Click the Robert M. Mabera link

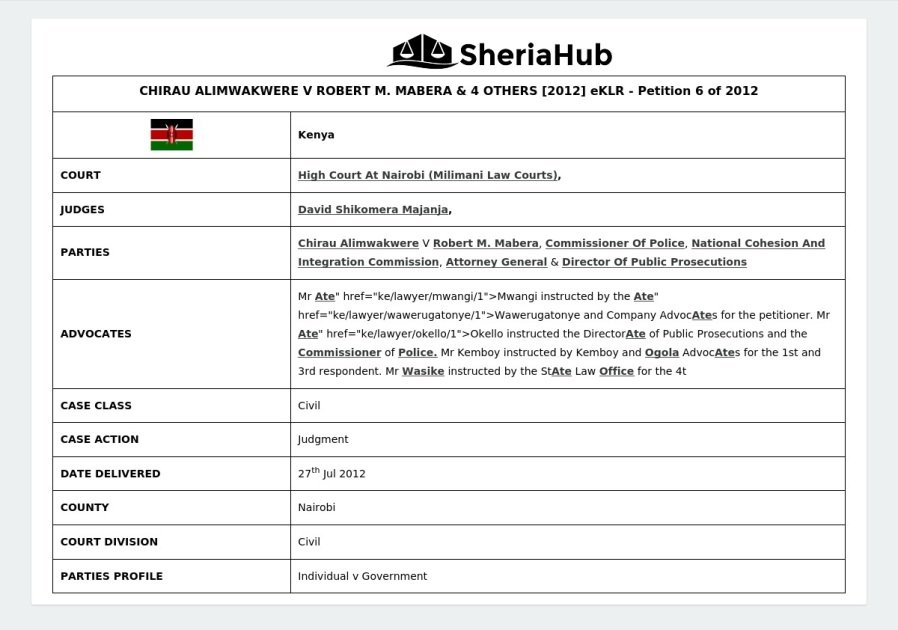tap(487, 243)
